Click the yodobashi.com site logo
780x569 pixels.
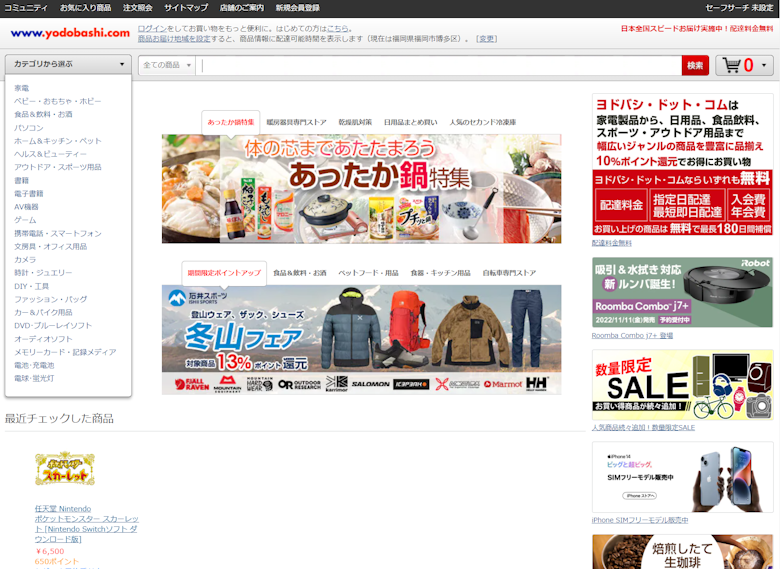70,33
